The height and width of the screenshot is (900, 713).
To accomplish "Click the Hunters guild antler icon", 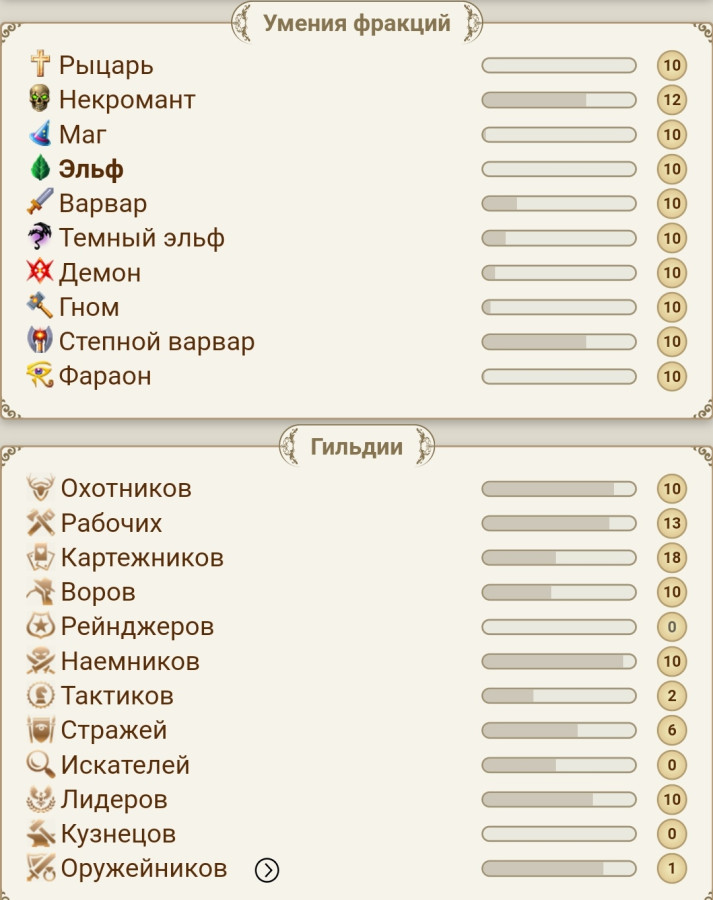I will pos(40,488).
